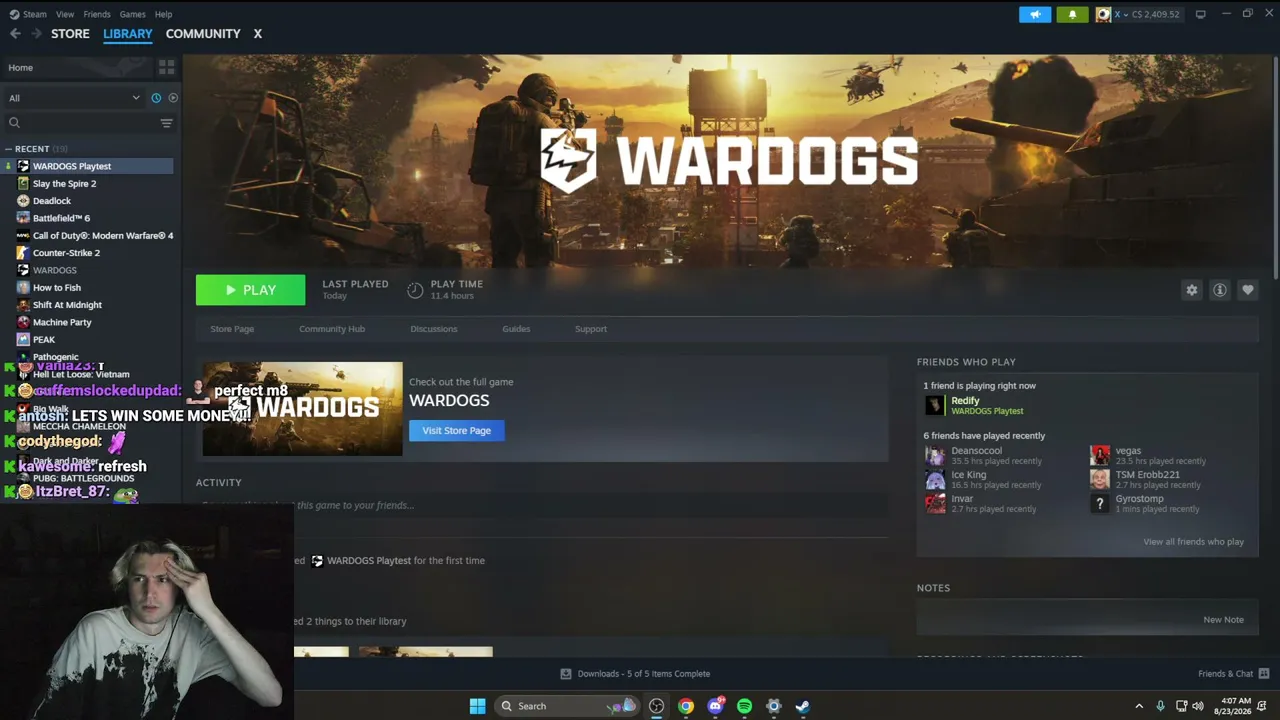Open Steam notifications bell
Screen dimensions: 1280x720
pyautogui.click(x=1072, y=14)
